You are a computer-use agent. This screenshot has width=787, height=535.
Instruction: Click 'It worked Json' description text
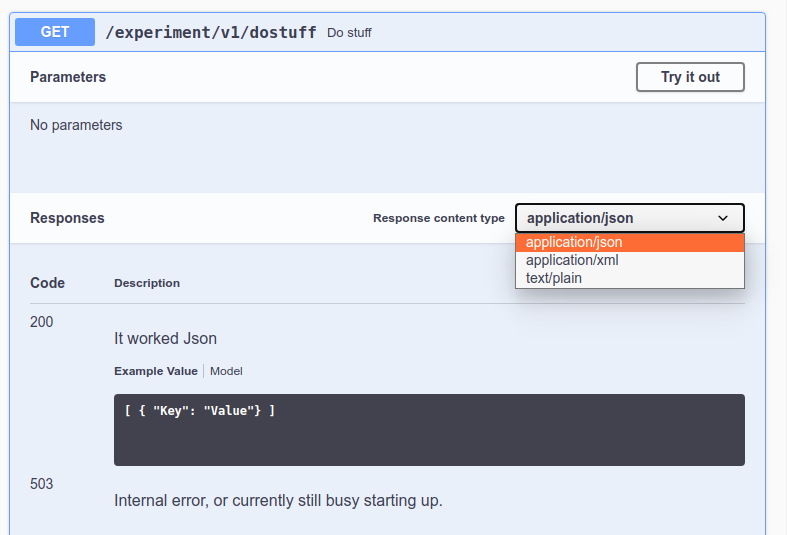(x=165, y=338)
